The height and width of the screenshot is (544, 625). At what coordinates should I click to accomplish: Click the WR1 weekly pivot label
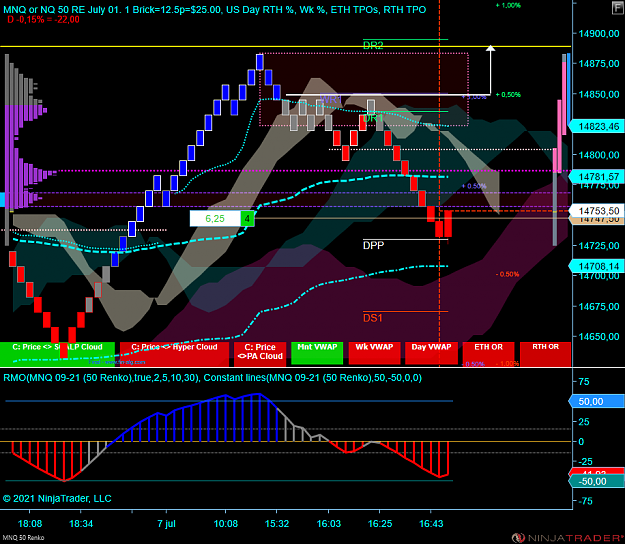pos(330,100)
